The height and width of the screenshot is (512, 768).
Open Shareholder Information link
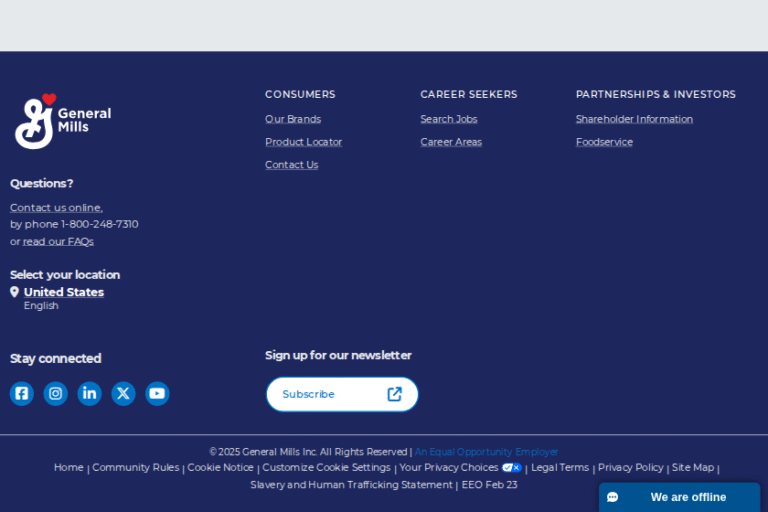pyautogui.click(x=634, y=119)
